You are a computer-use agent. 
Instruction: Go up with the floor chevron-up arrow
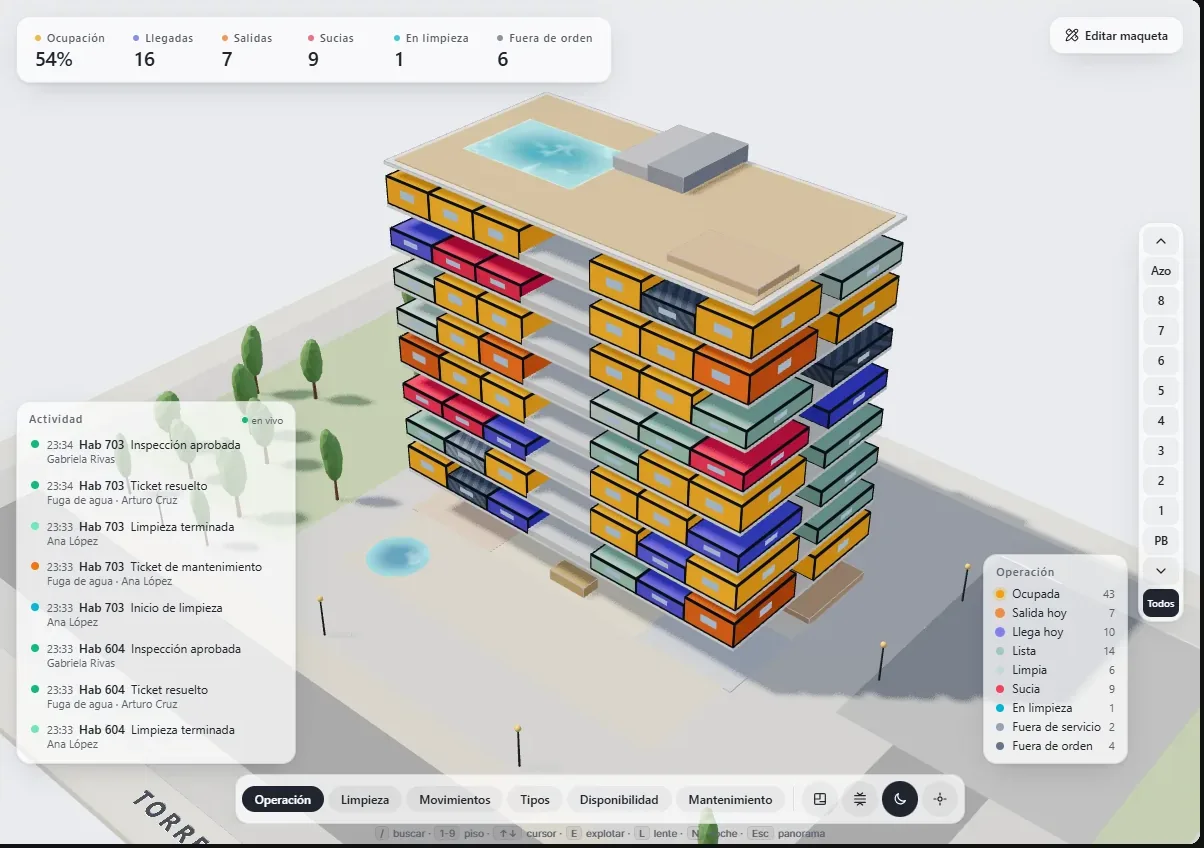[x=1161, y=241]
